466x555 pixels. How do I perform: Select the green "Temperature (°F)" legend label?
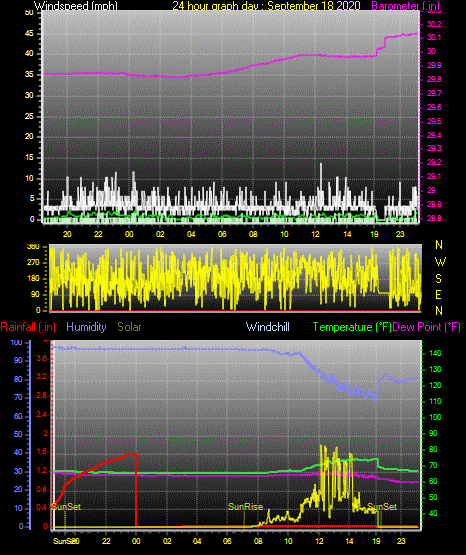352,327
